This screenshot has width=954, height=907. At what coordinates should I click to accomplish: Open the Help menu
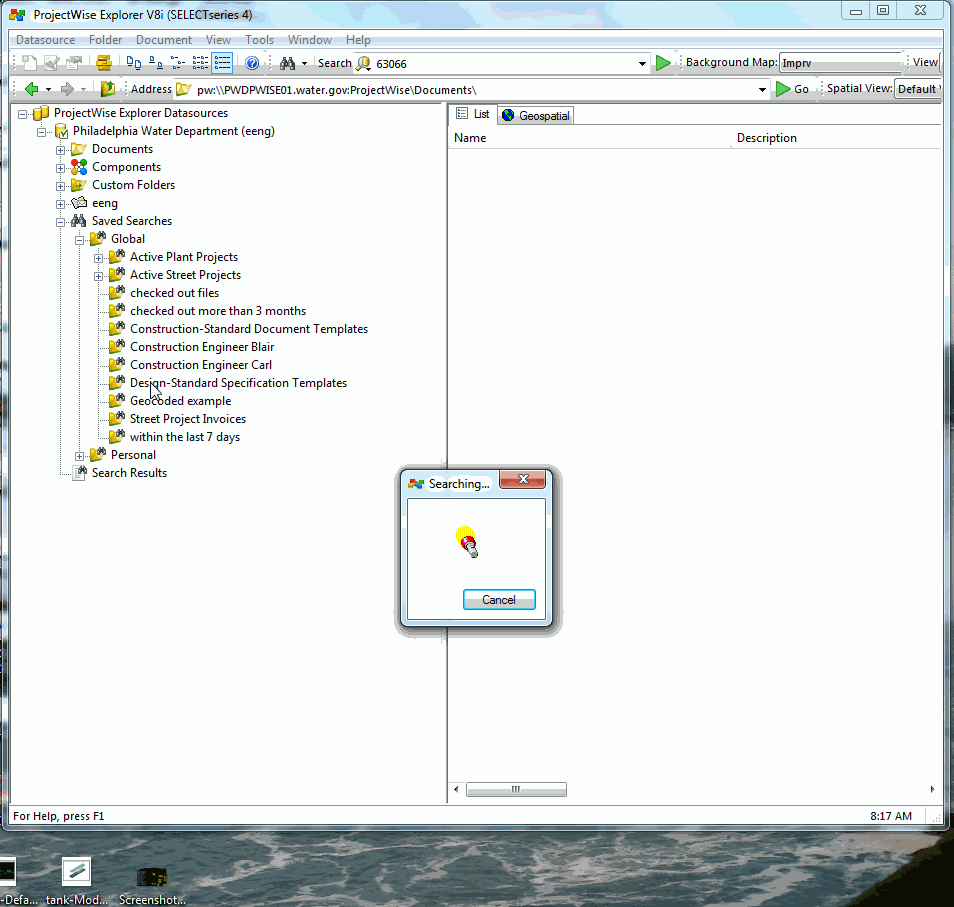[x=358, y=40]
